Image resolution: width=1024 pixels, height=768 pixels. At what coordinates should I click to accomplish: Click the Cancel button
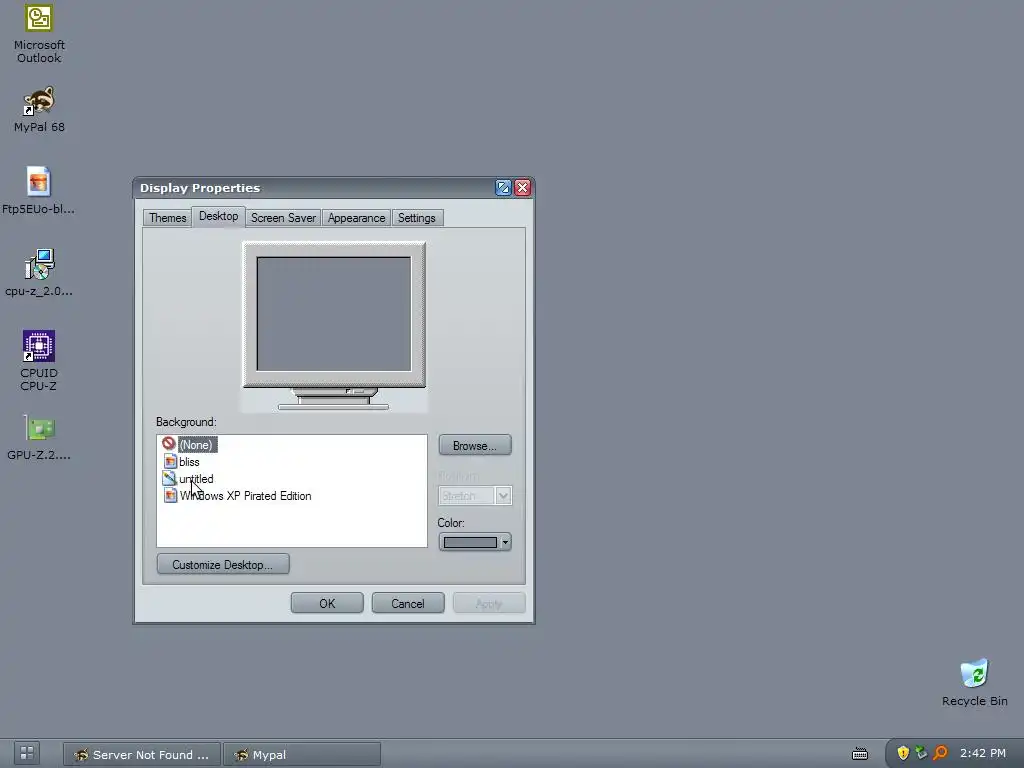point(408,603)
